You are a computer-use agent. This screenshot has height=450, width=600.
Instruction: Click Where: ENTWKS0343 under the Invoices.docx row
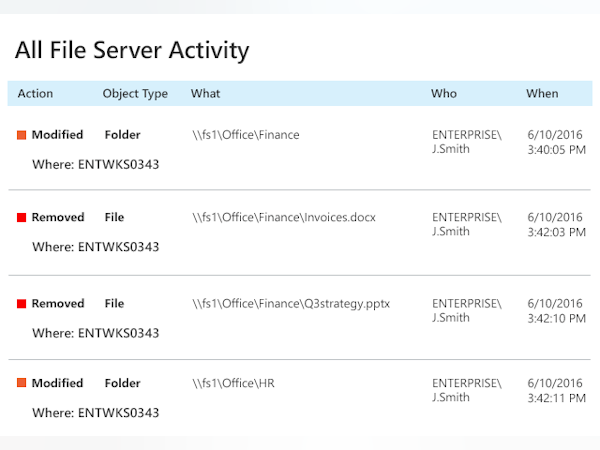[x=95, y=247]
